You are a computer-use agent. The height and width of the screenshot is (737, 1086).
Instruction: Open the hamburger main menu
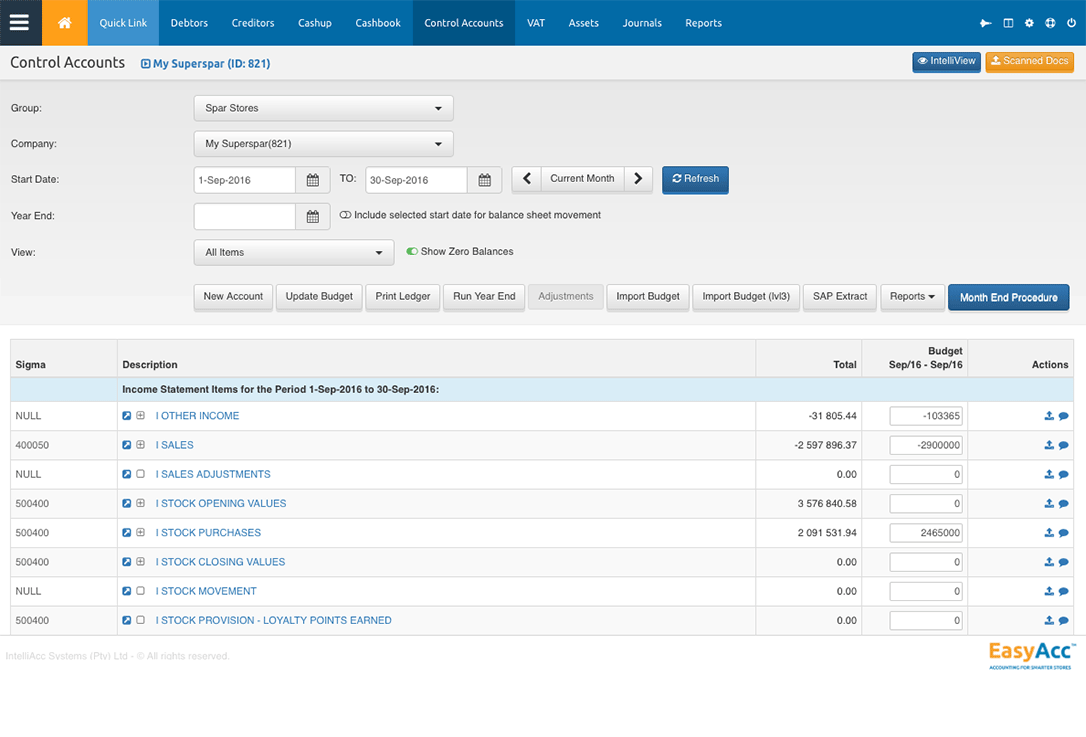click(x=19, y=22)
